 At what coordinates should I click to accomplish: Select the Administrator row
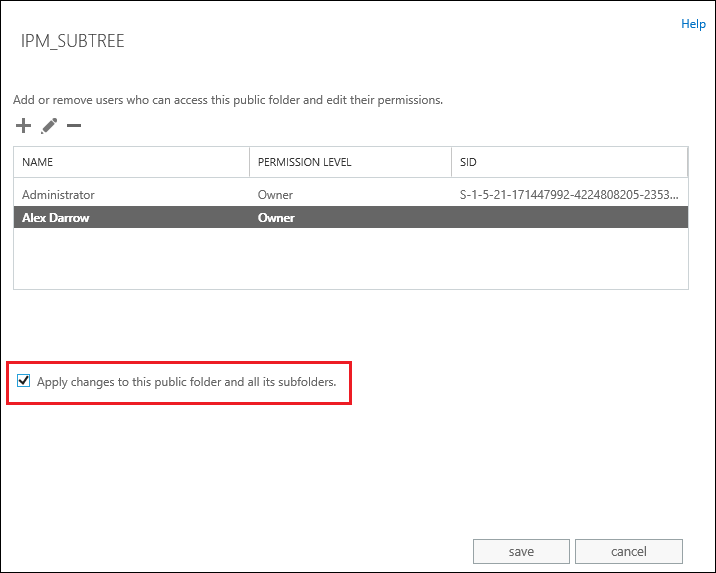[x=351, y=195]
